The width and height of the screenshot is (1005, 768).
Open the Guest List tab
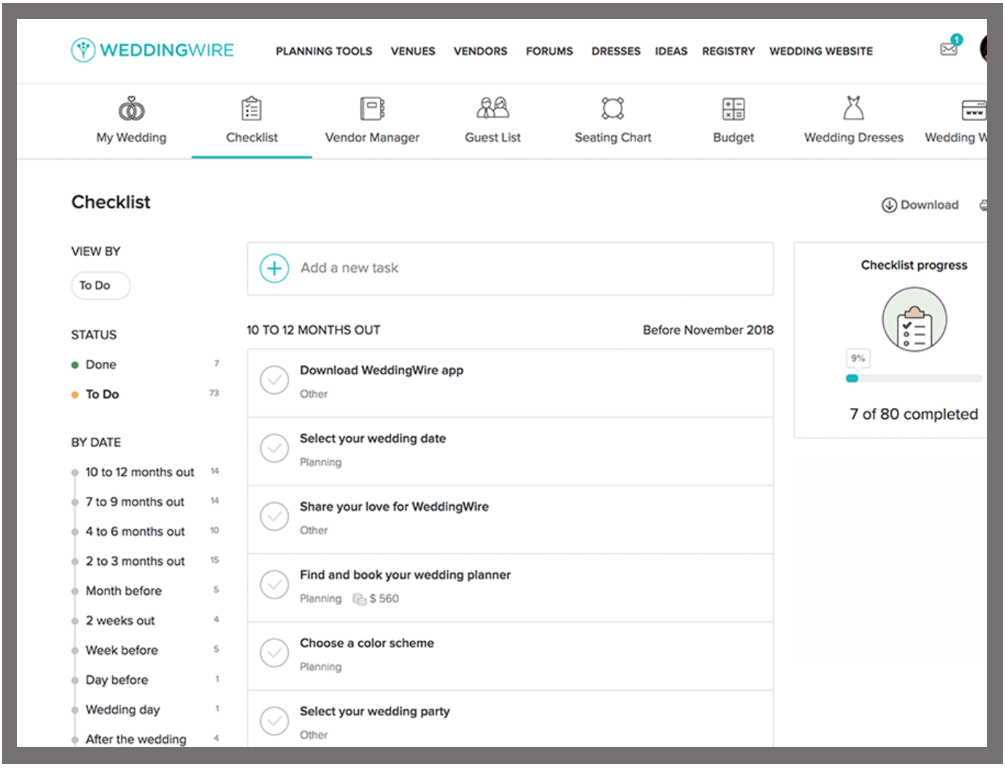point(492,137)
